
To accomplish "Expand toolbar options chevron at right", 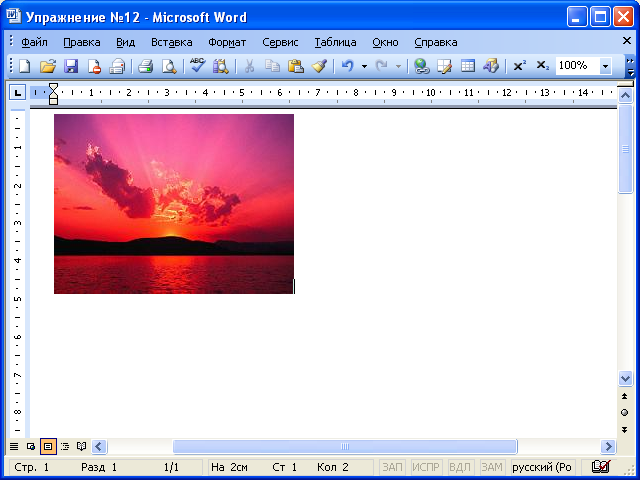I will (x=631, y=67).
